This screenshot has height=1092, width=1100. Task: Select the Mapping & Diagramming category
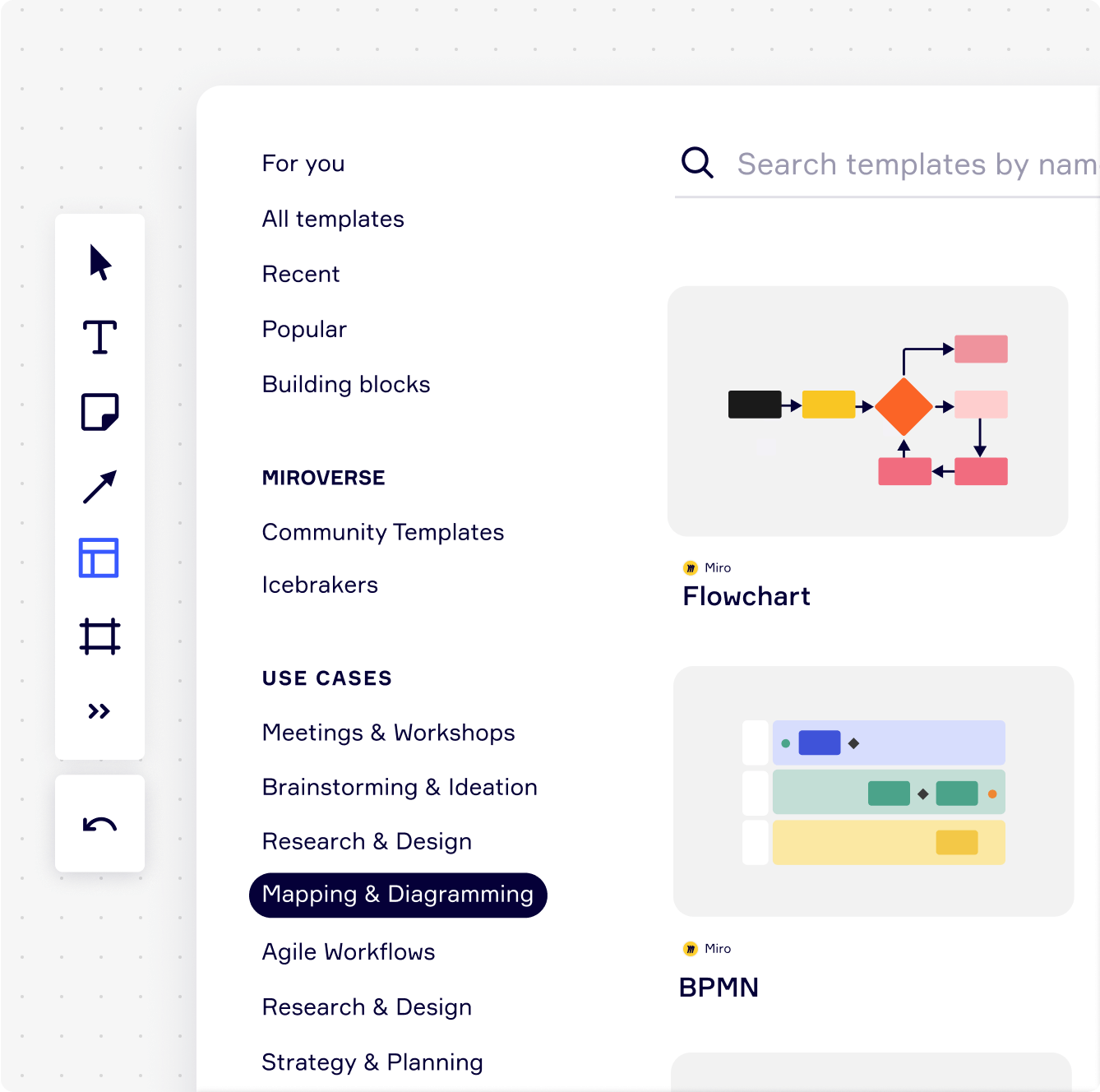pyautogui.click(x=398, y=895)
